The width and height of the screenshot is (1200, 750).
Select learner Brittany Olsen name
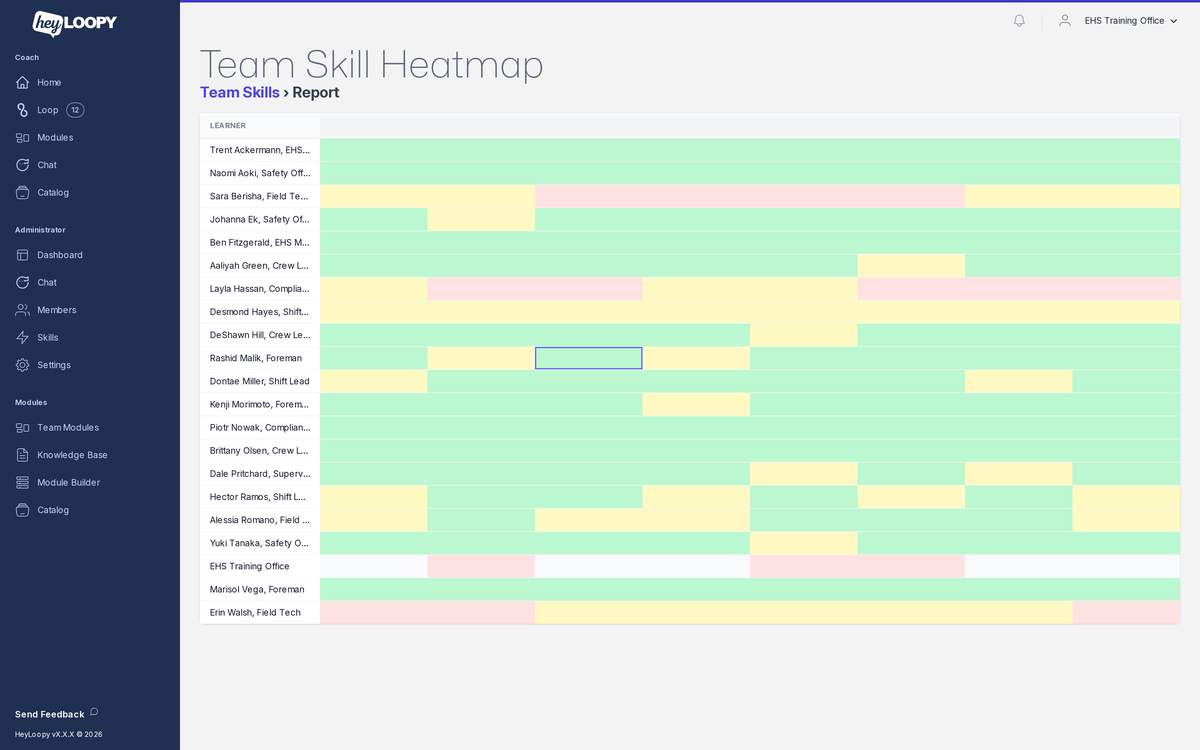point(260,450)
